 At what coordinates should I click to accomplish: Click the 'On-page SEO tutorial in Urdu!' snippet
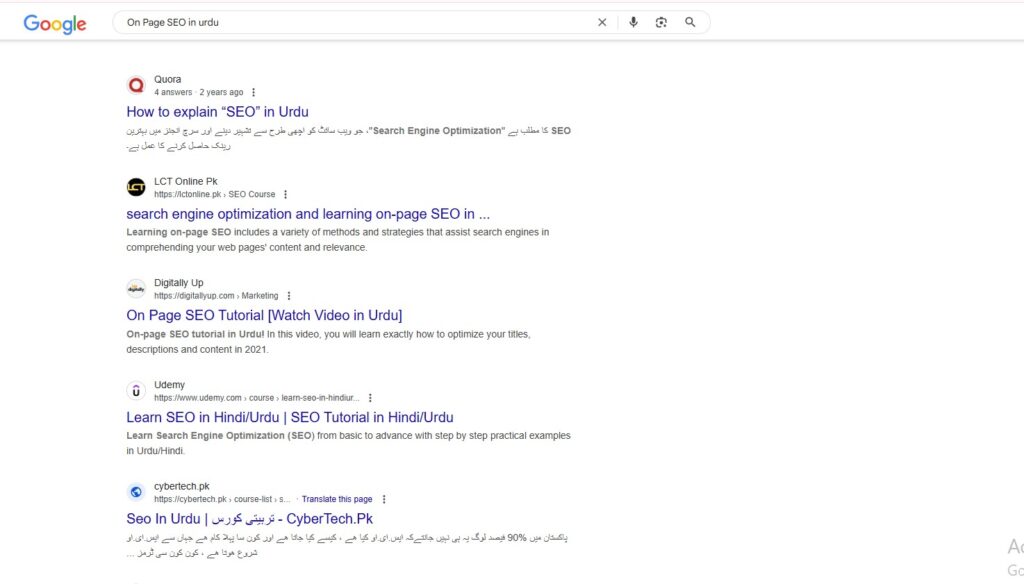tap(328, 342)
